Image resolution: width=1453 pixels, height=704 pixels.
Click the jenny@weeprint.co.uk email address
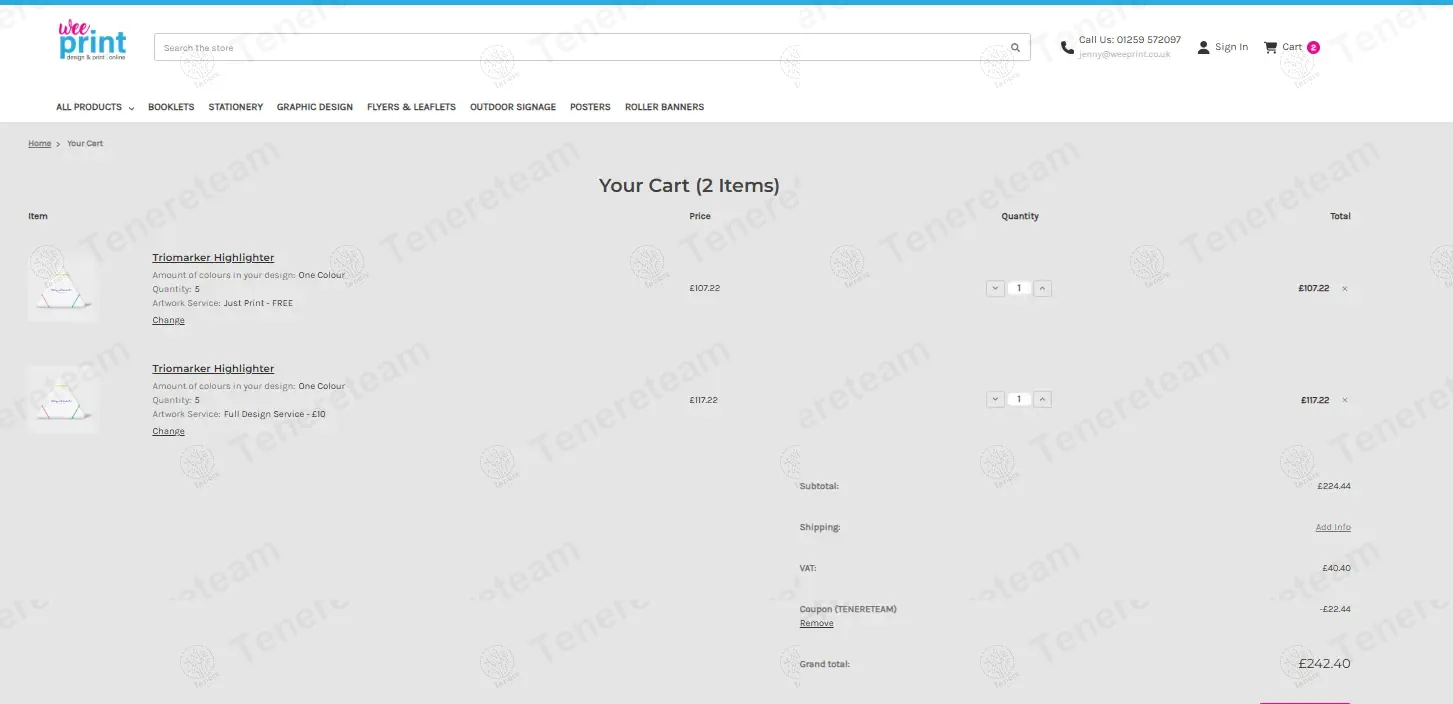(1124, 55)
